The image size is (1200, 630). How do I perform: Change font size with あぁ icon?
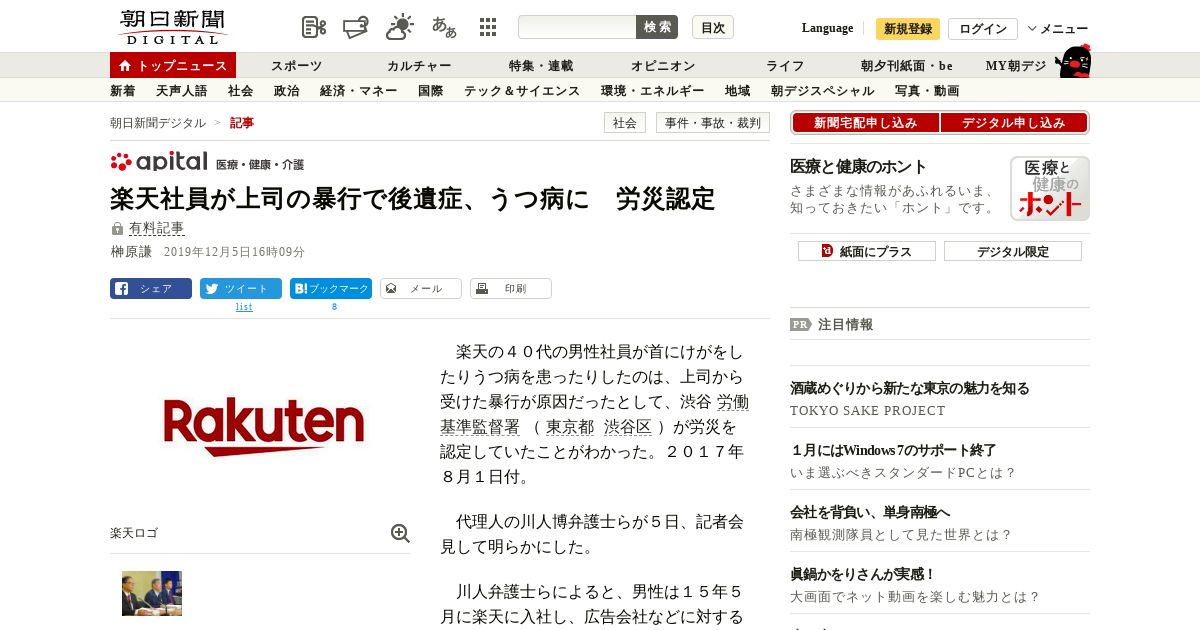point(444,27)
